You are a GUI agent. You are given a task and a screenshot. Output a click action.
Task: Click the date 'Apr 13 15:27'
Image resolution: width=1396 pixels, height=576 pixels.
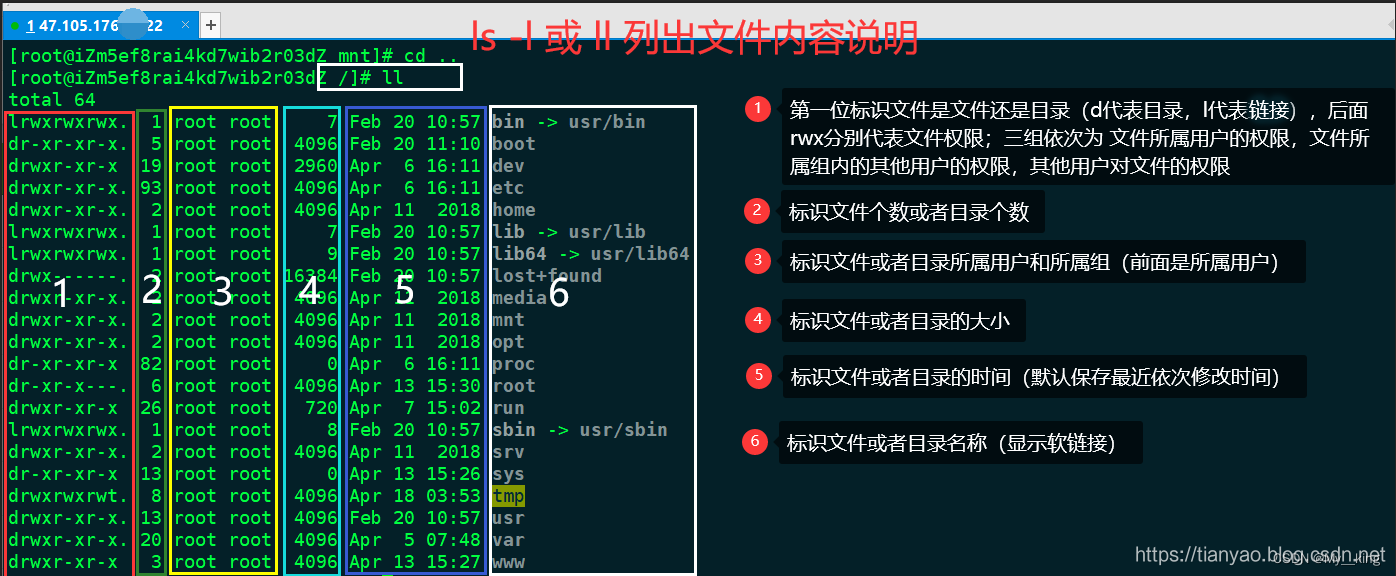tap(415, 562)
